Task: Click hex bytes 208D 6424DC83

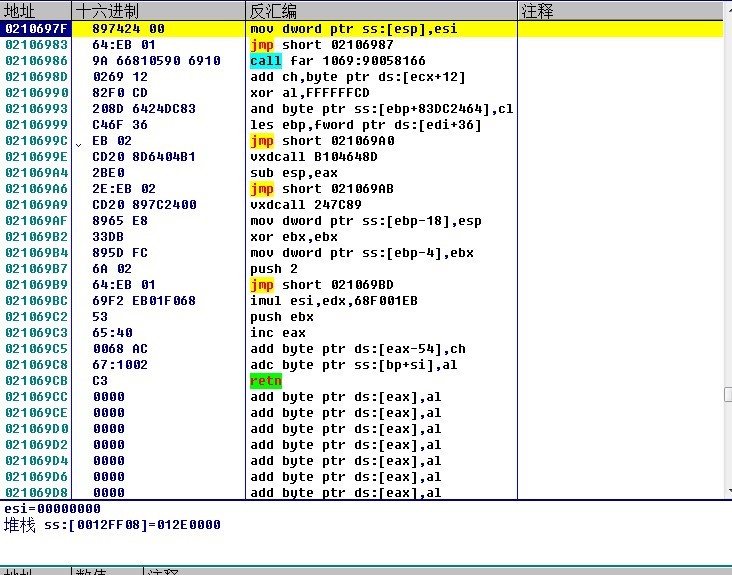Action: [144, 109]
